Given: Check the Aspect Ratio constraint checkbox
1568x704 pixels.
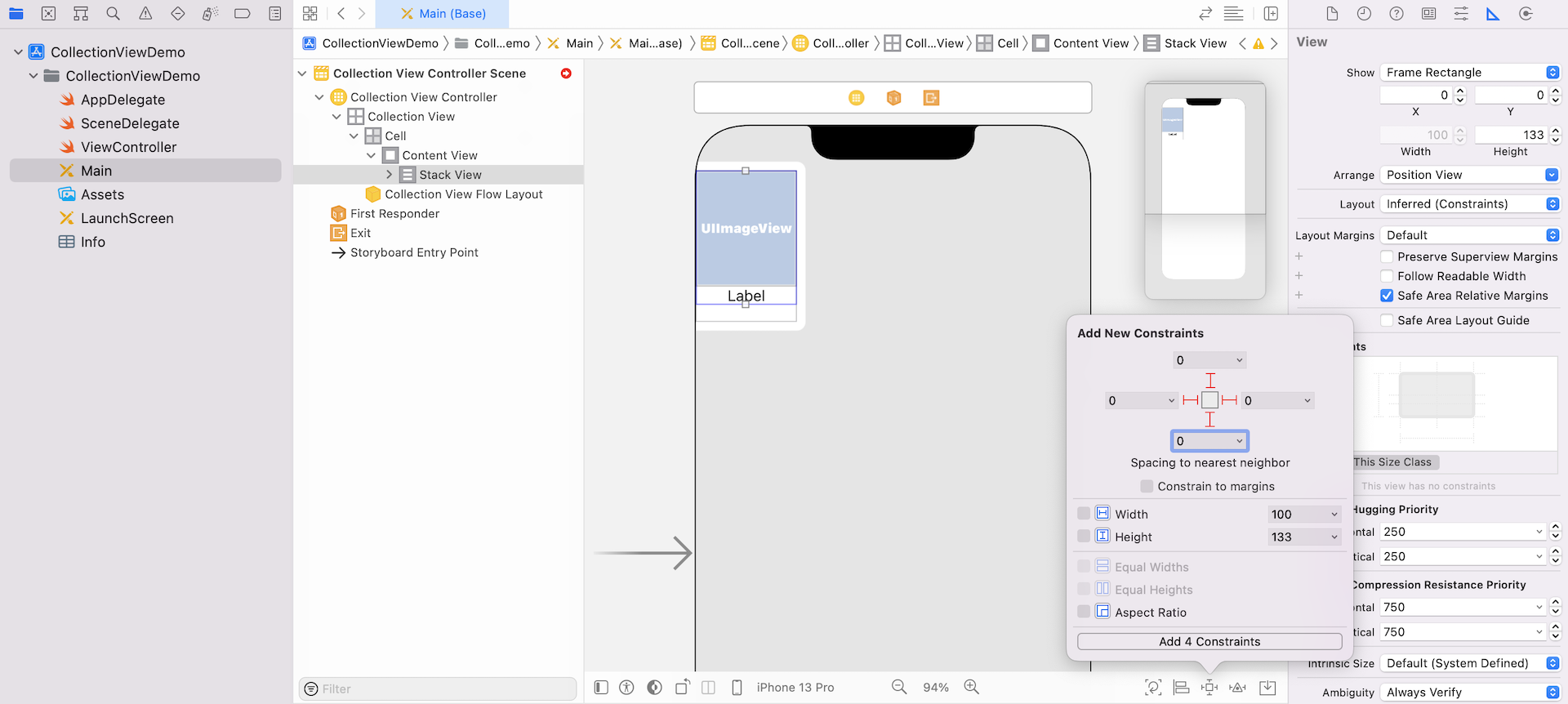Looking at the screenshot, I should click(1084, 612).
